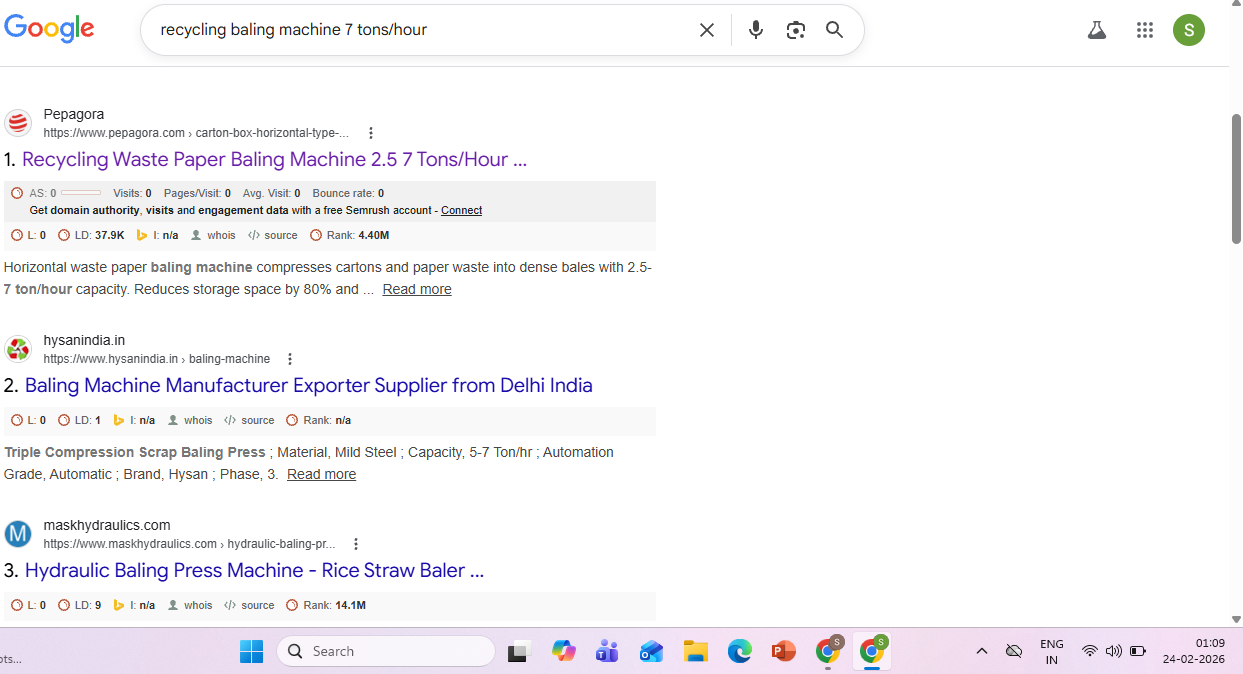Image resolution: width=1243 pixels, height=674 pixels.
Task: Click the scrollbar down arrow
Action: pyautogui.click(x=1236, y=620)
